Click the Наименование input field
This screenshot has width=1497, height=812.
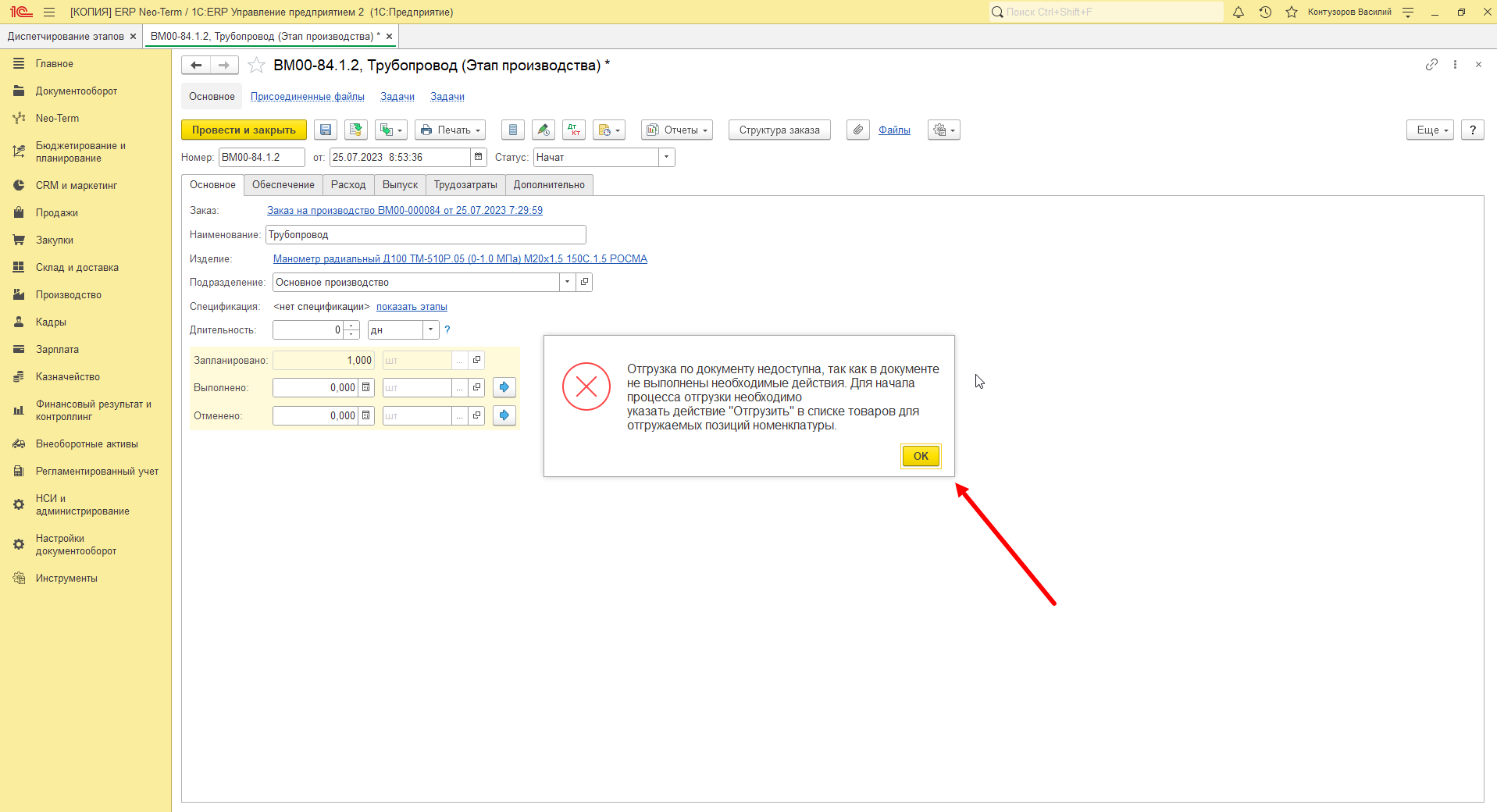(x=426, y=235)
